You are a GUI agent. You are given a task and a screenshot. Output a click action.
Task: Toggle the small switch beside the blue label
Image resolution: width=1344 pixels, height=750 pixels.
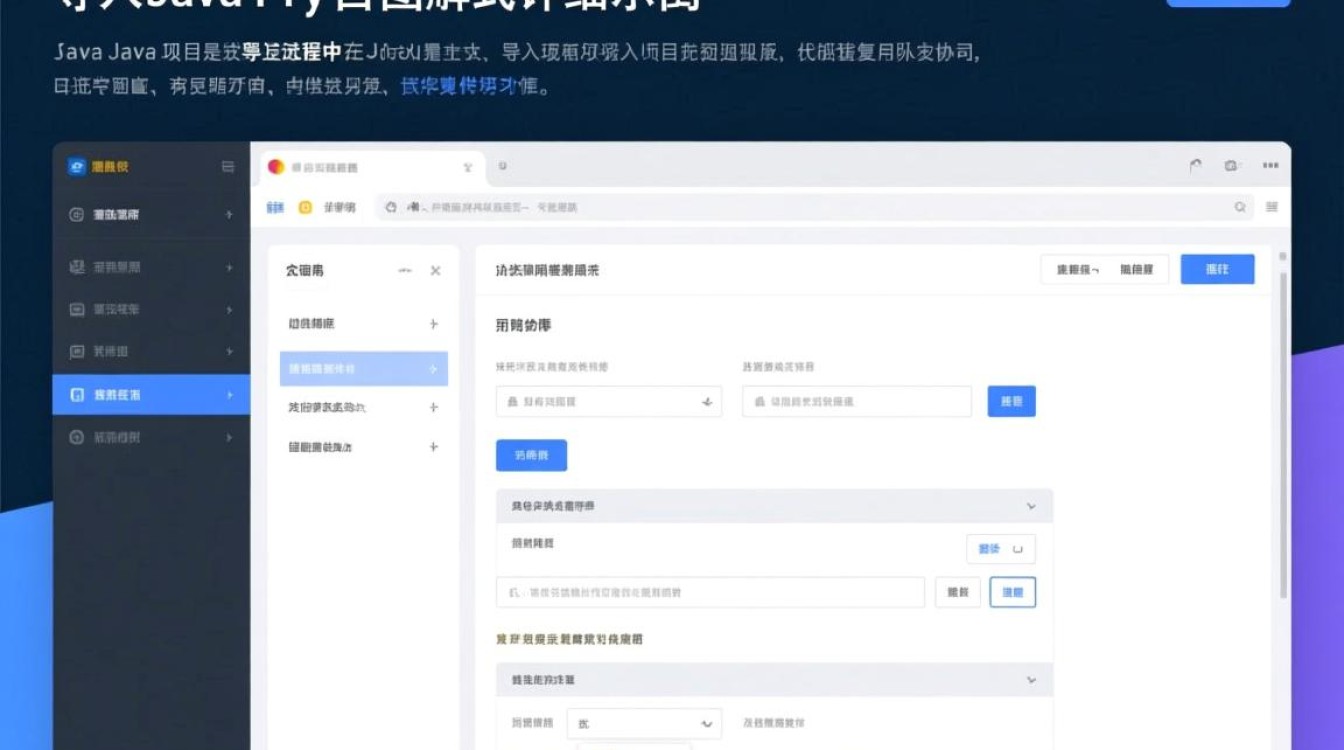[1018, 548]
